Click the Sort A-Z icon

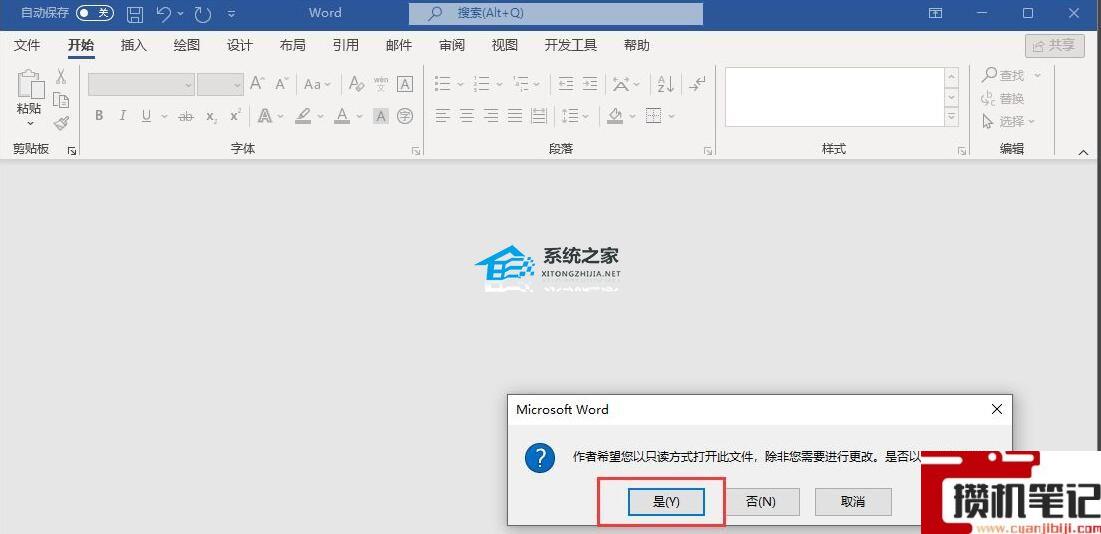[x=666, y=84]
